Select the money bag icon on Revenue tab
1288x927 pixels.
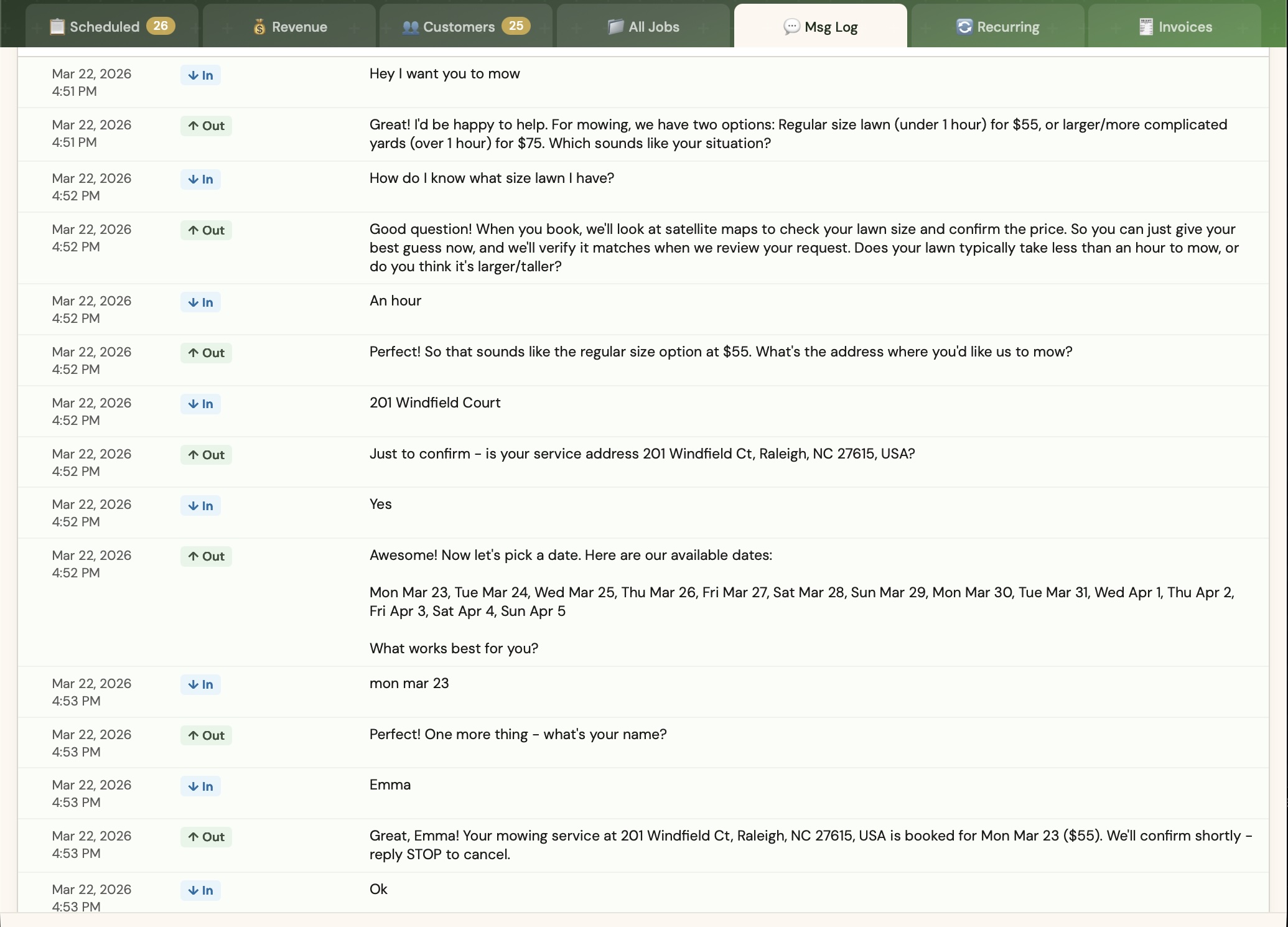click(258, 26)
